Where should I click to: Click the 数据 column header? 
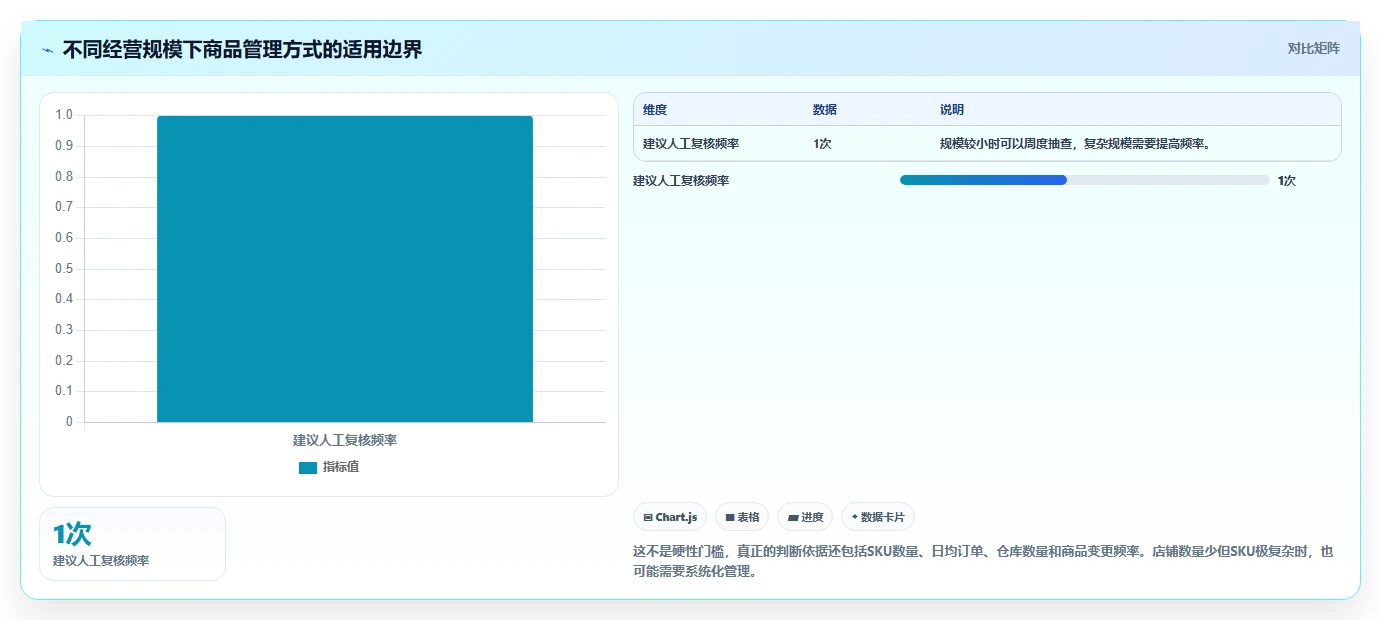825,110
